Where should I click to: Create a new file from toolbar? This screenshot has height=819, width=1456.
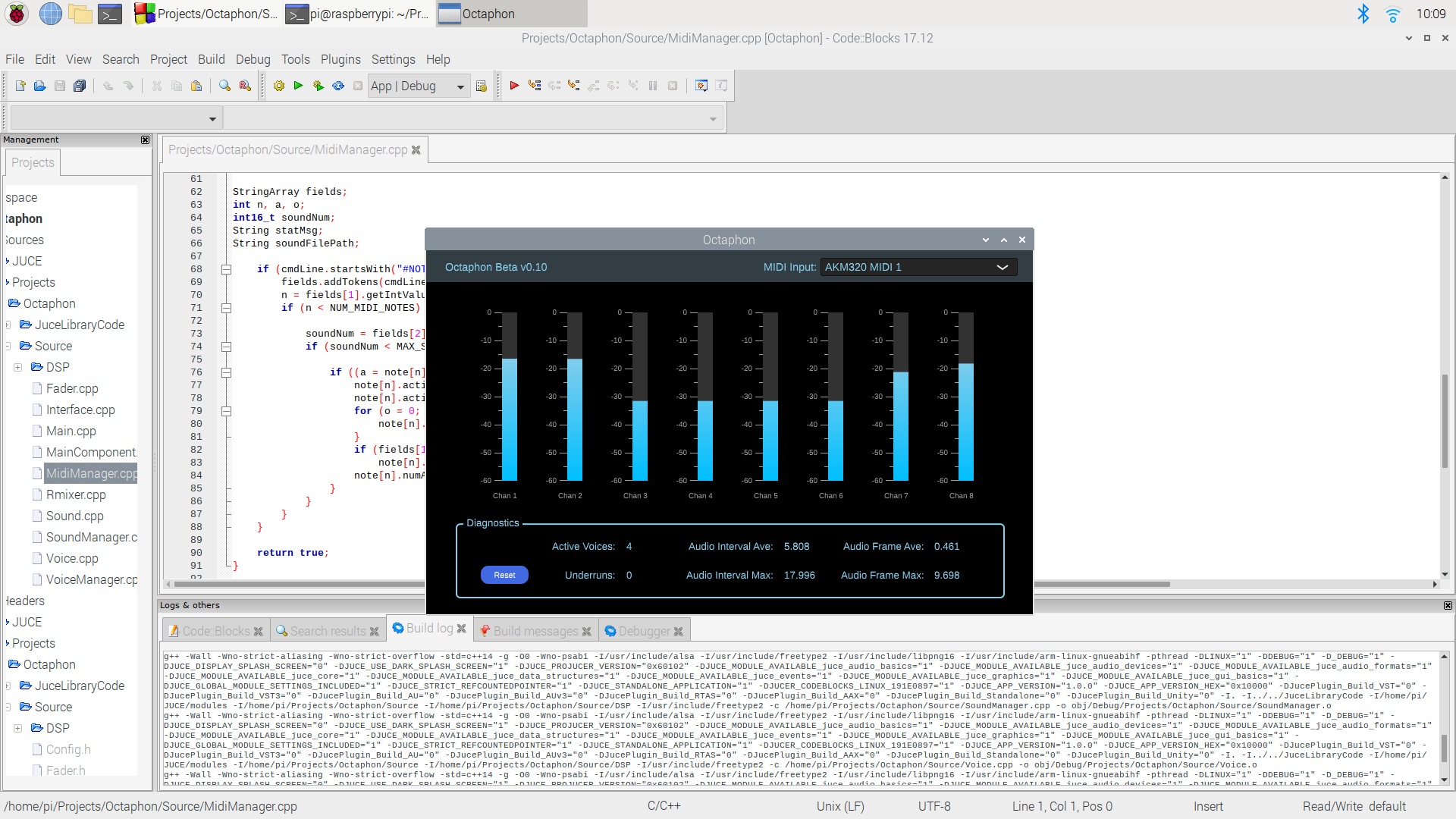[x=20, y=86]
